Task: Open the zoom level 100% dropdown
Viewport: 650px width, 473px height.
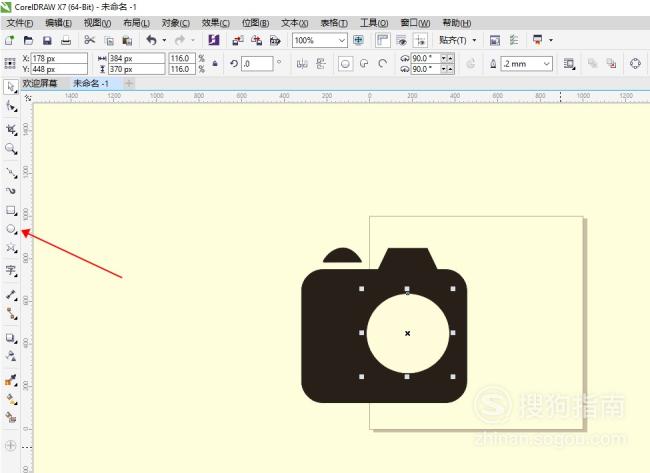Action: click(x=342, y=41)
